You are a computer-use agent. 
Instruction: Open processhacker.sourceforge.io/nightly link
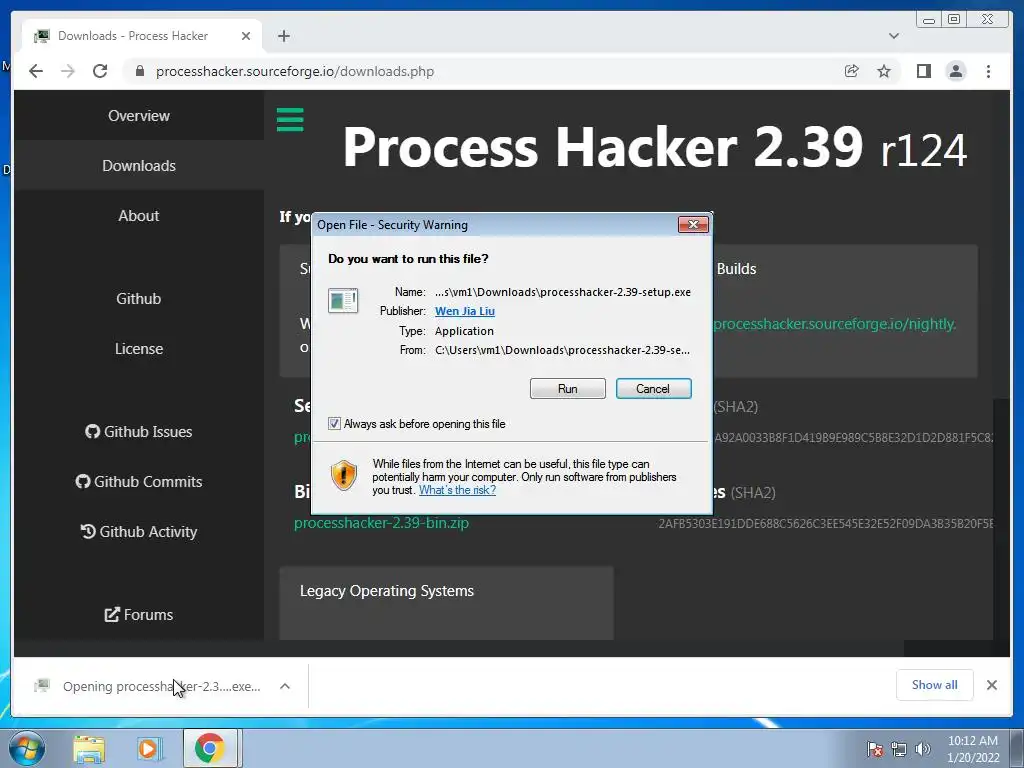835,324
